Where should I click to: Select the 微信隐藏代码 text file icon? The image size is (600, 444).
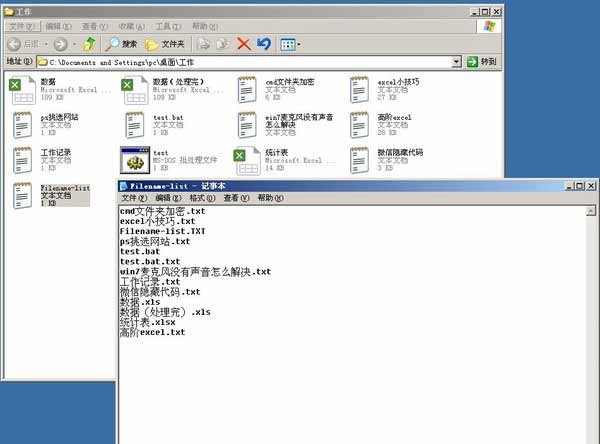click(359, 160)
